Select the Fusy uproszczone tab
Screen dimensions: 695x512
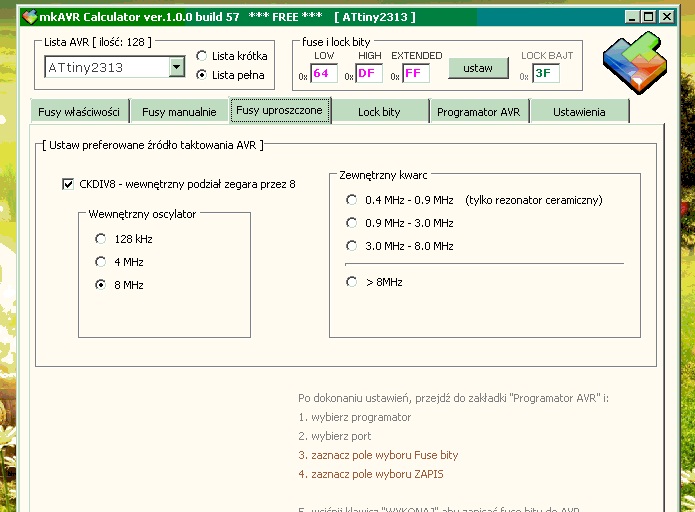tap(279, 110)
